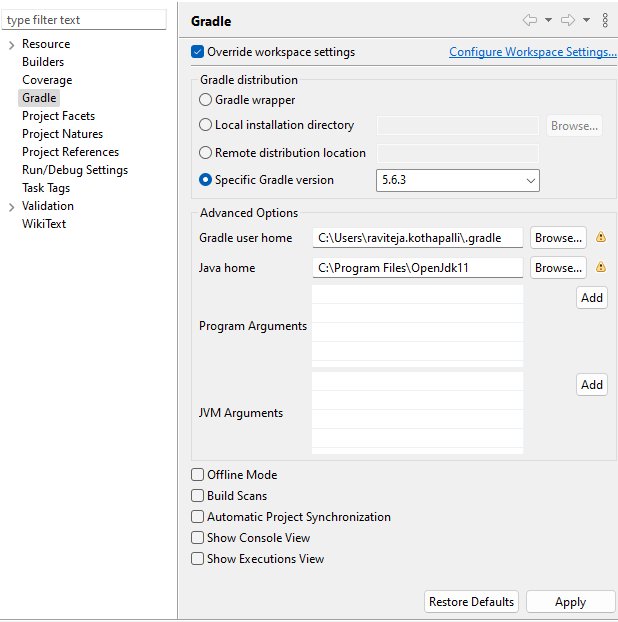Enable Build Scans checkbox
Screen dimensions: 618x622
[197, 495]
